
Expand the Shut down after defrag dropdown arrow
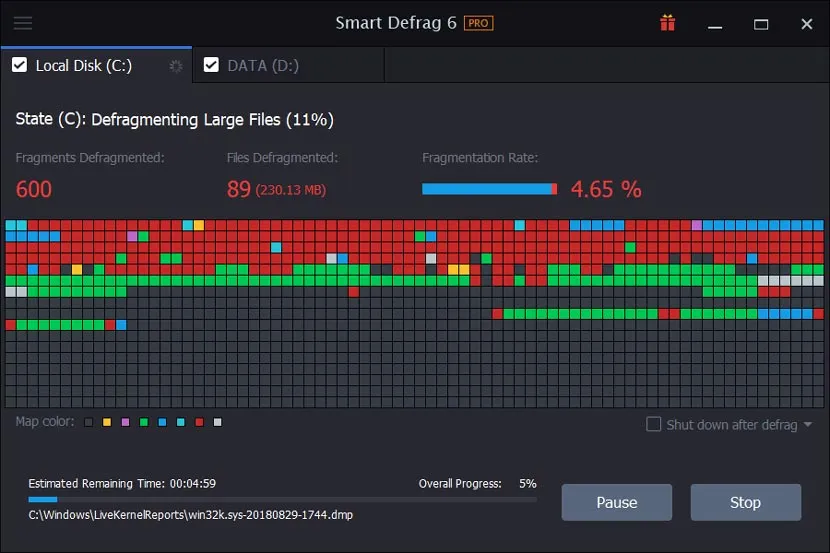point(807,425)
